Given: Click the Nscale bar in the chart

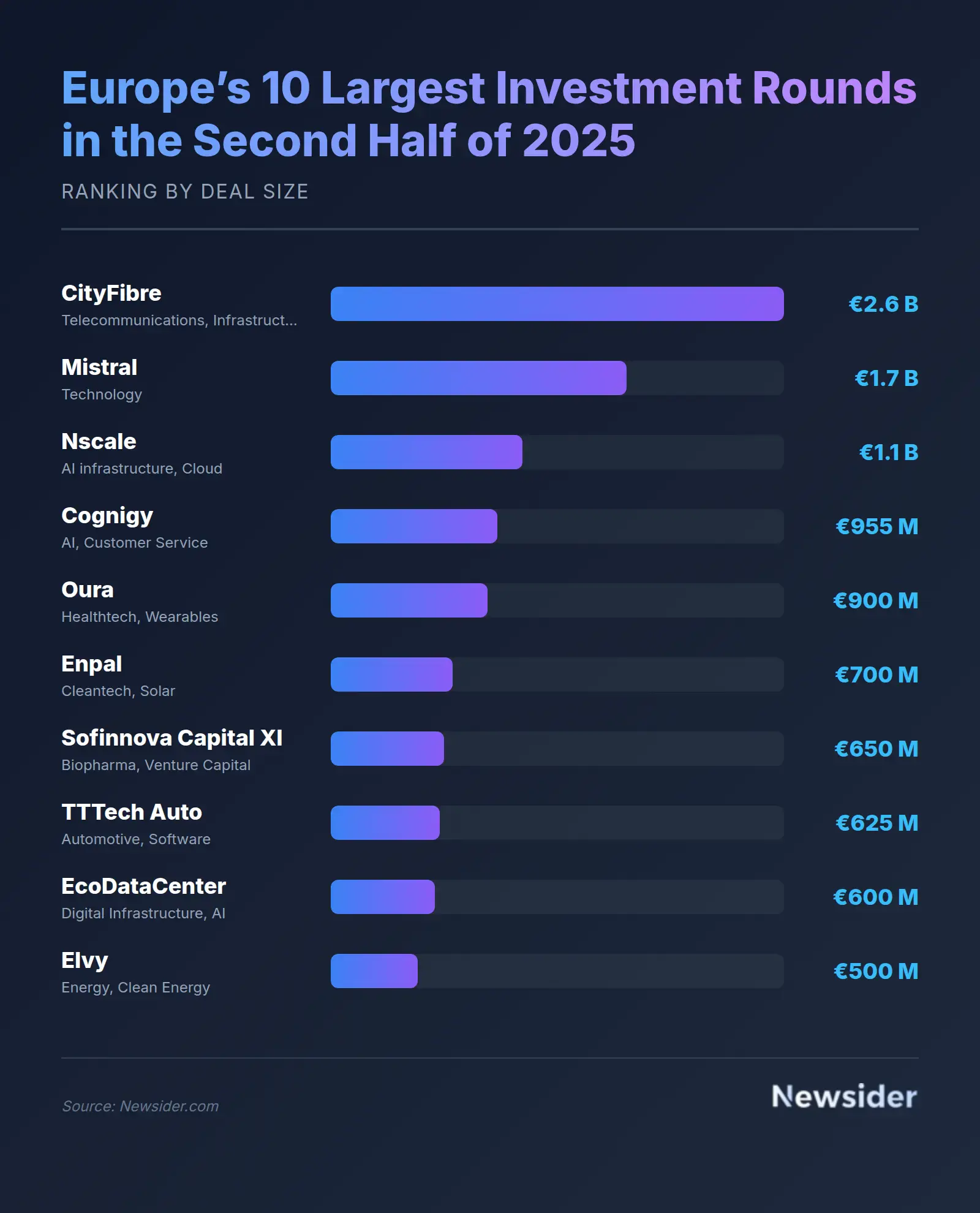Looking at the screenshot, I should (x=426, y=452).
